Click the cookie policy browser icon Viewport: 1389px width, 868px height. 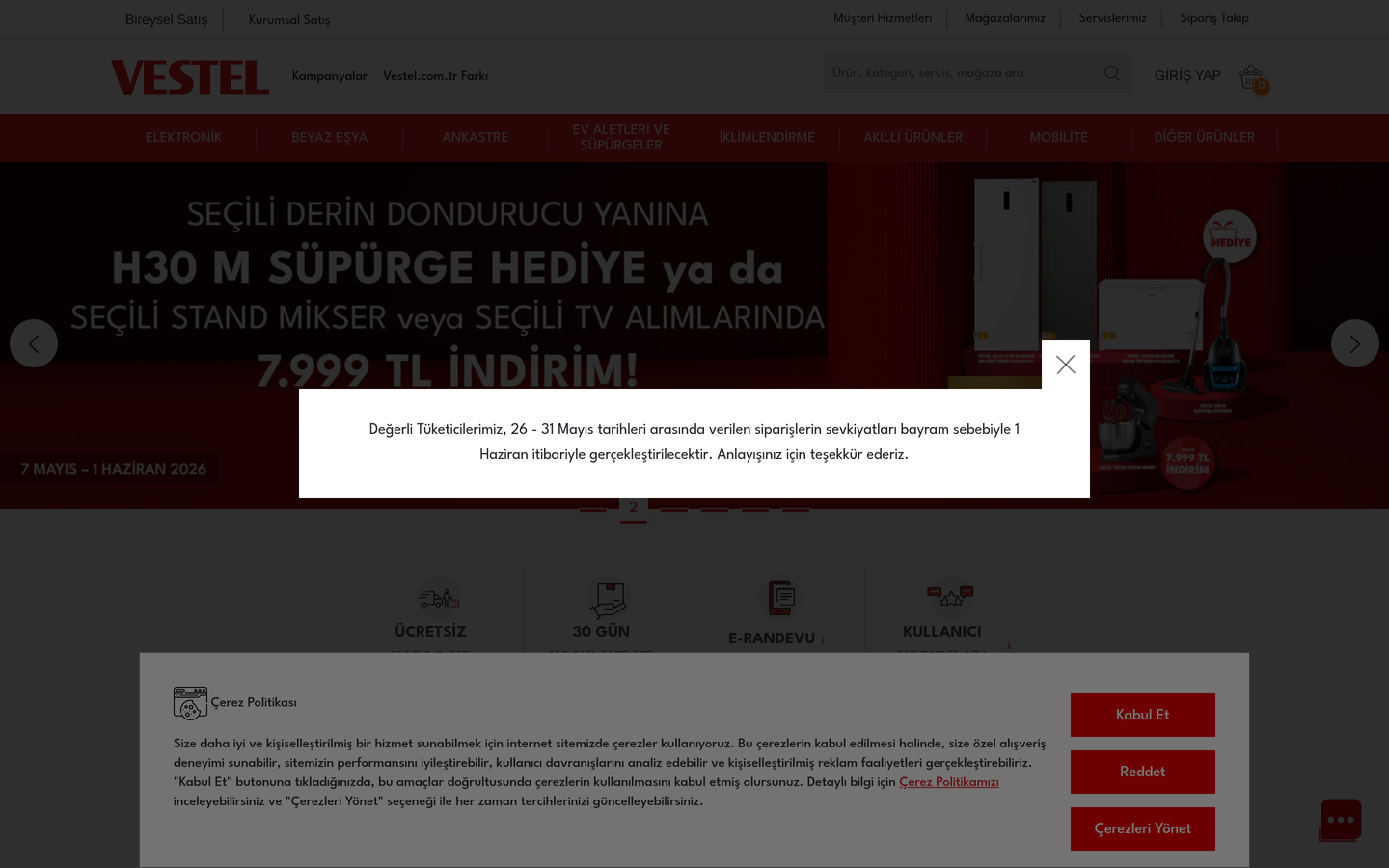[x=190, y=703]
